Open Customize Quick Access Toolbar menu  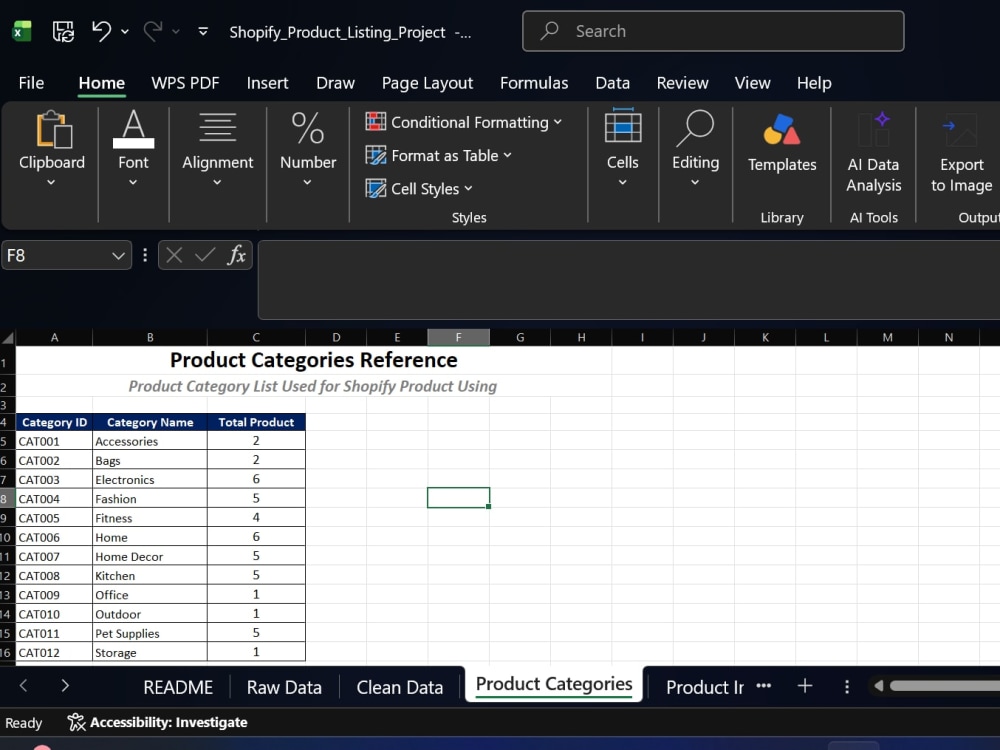pos(203,31)
